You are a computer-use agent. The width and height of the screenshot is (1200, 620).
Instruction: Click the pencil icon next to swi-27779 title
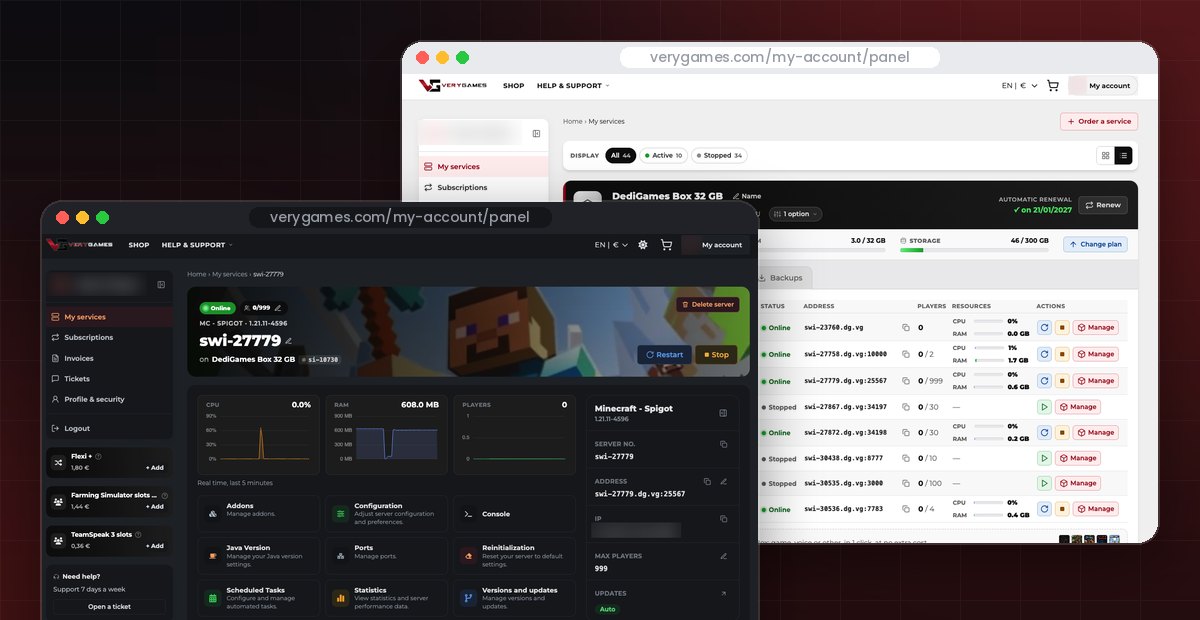[x=288, y=341]
